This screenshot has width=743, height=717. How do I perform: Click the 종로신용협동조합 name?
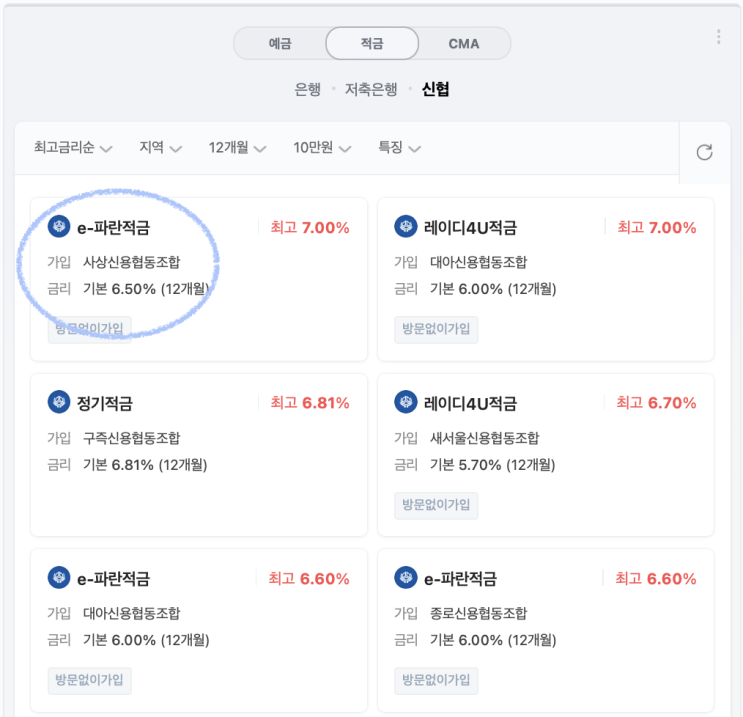pyautogui.click(x=479, y=613)
